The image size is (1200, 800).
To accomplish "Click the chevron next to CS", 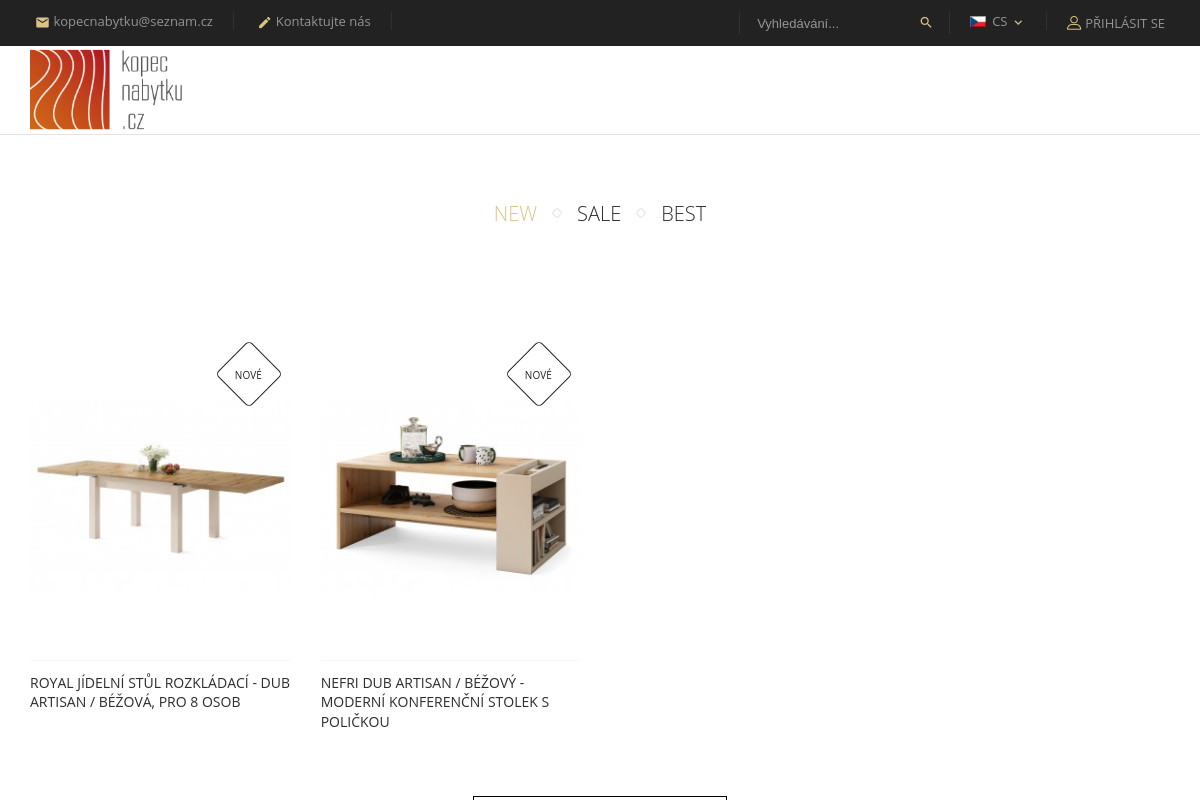I will pyautogui.click(x=1018, y=22).
